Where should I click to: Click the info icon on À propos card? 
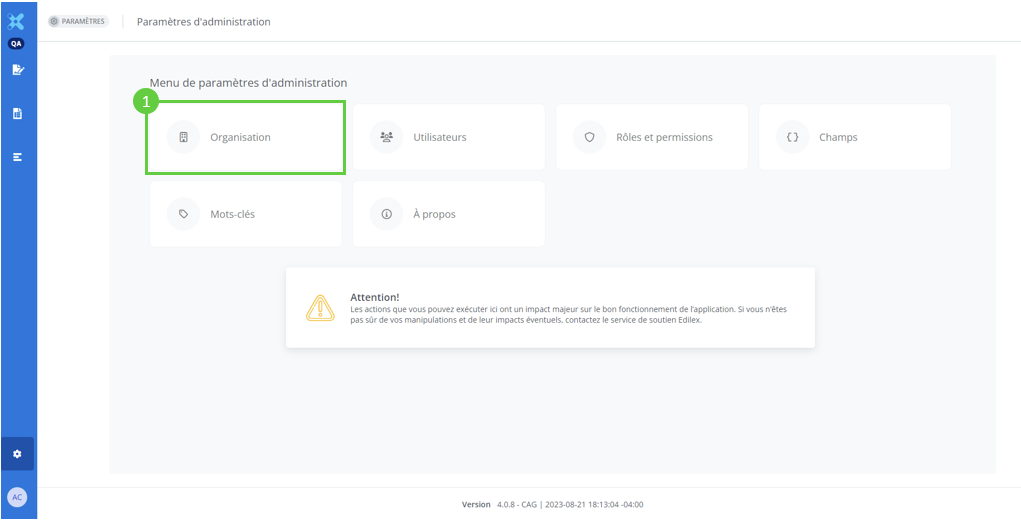point(386,214)
